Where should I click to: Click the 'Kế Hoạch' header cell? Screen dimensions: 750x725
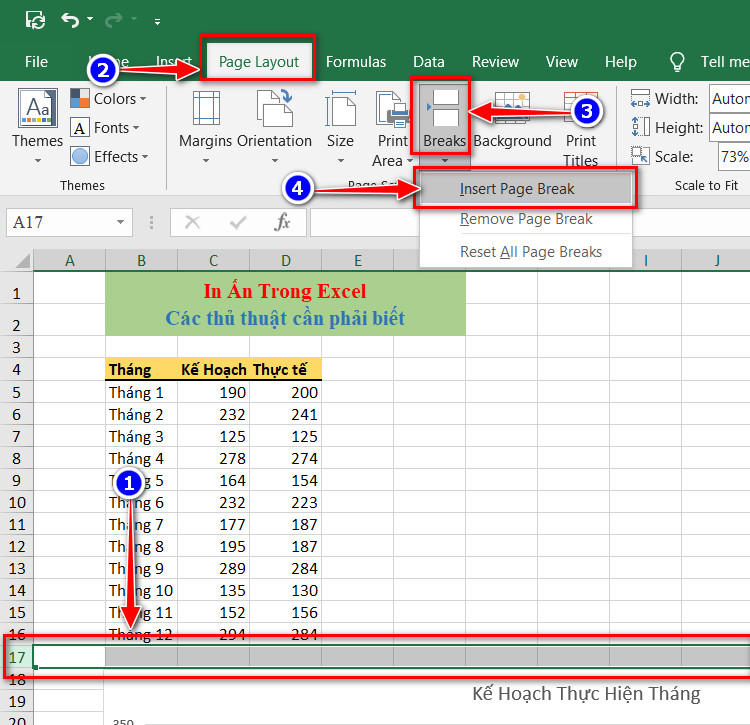(x=213, y=370)
